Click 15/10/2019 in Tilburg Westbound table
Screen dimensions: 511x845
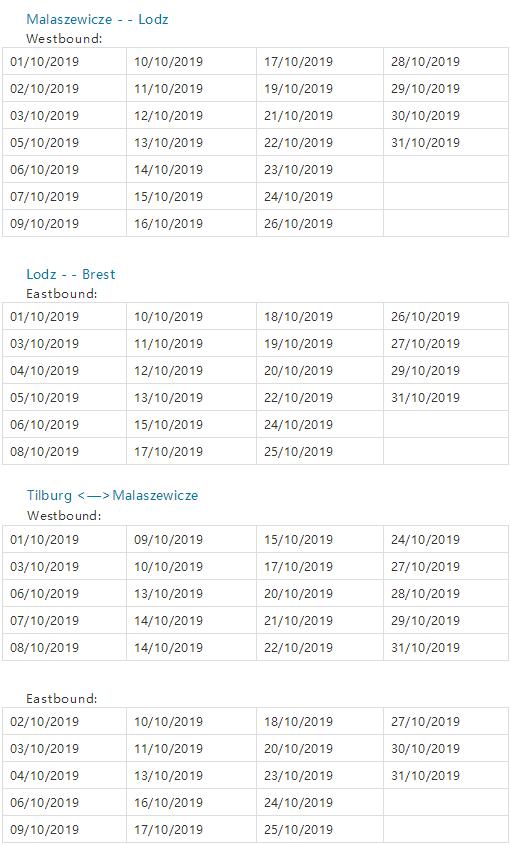tap(298, 539)
